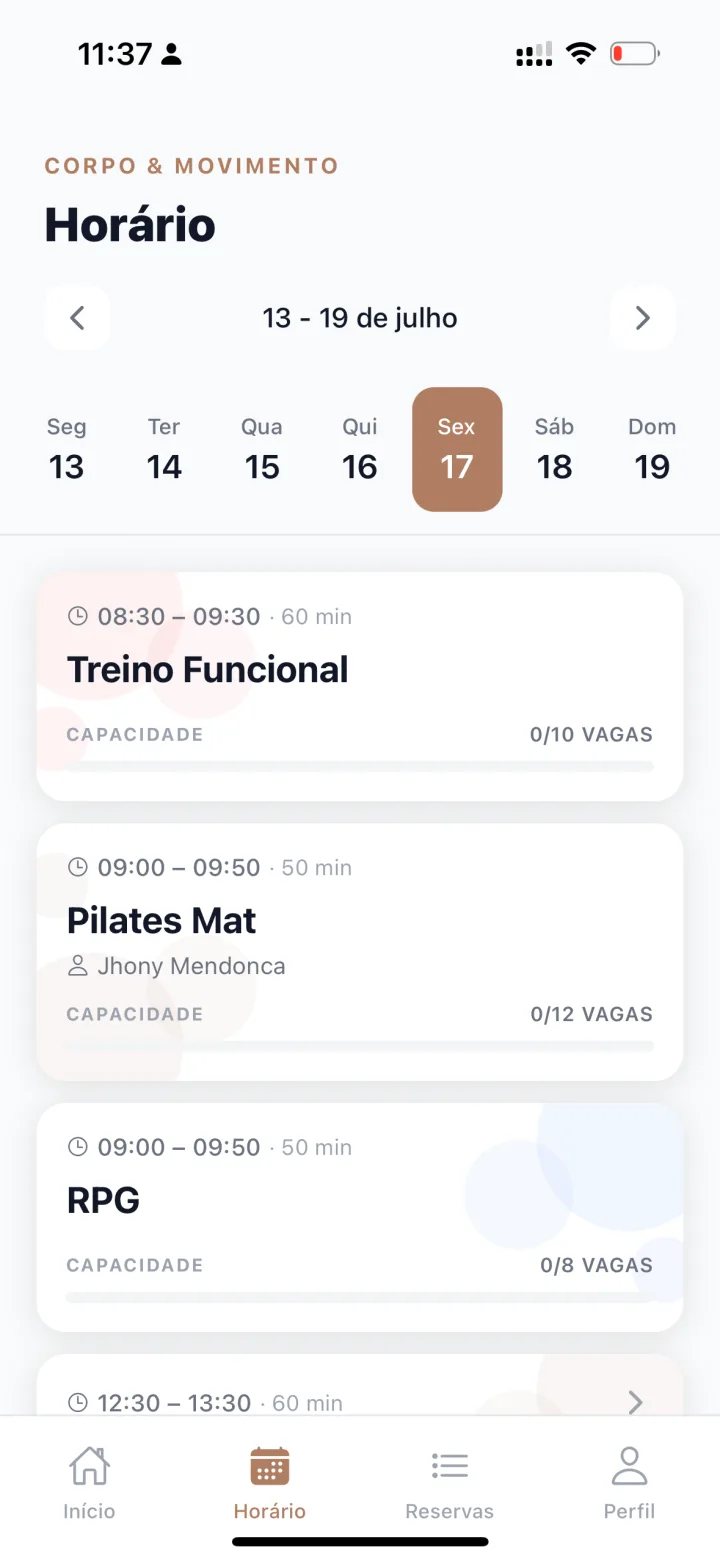This screenshot has width=720, height=1561.
Task: Click the clock icon on RPG card
Action: coord(77,1147)
